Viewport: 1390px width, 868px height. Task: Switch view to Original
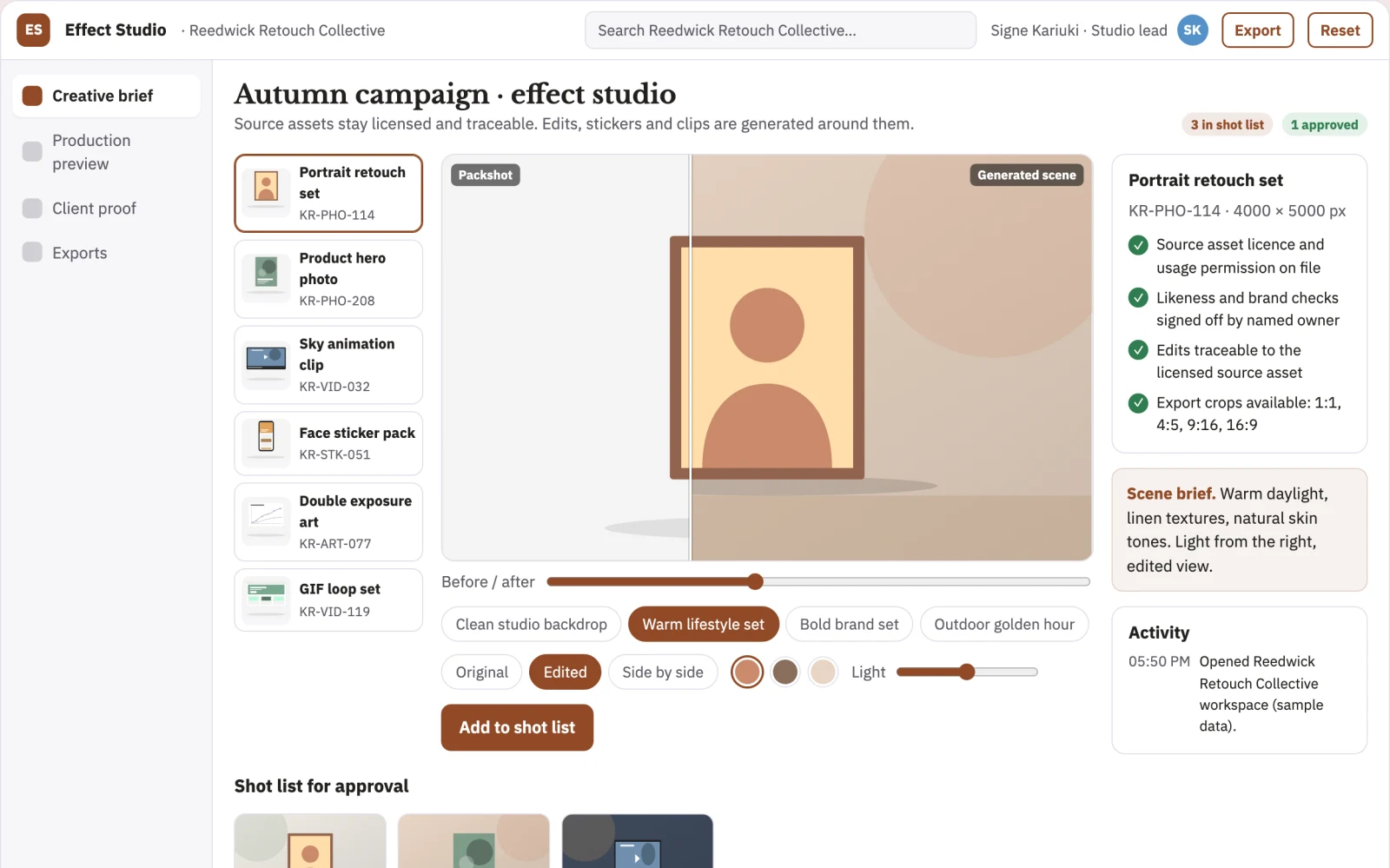tap(482, 672)
